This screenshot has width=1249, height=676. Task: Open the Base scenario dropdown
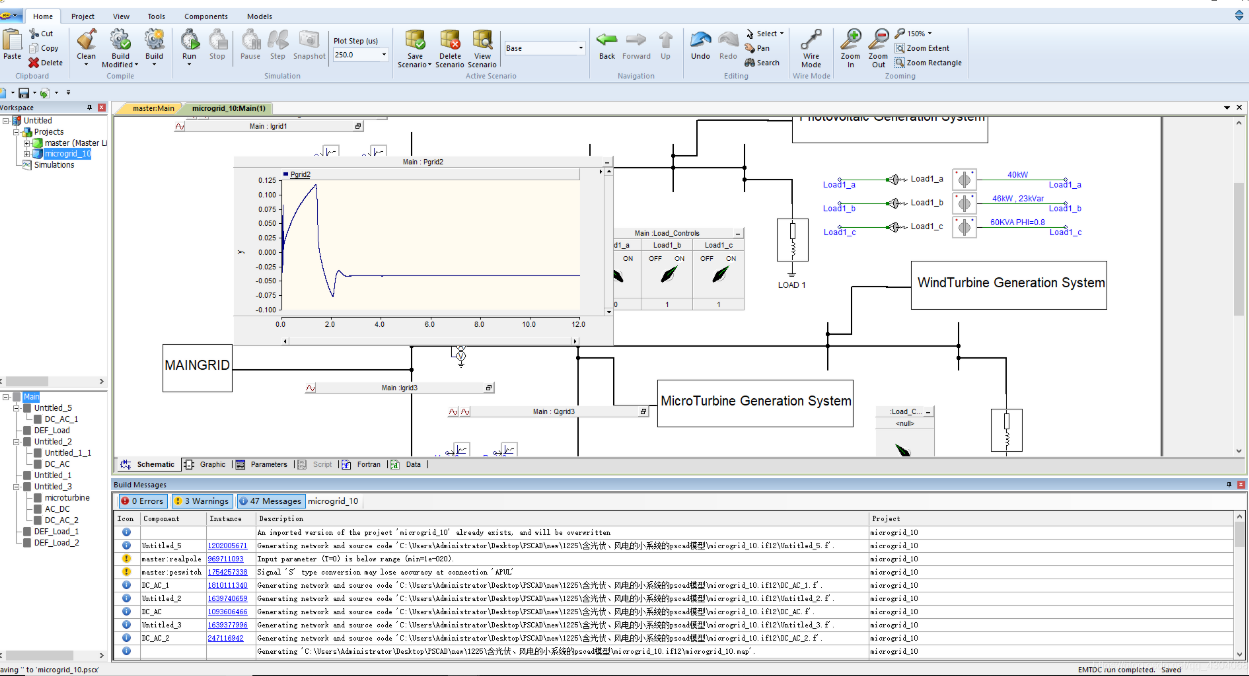(581, 48)
